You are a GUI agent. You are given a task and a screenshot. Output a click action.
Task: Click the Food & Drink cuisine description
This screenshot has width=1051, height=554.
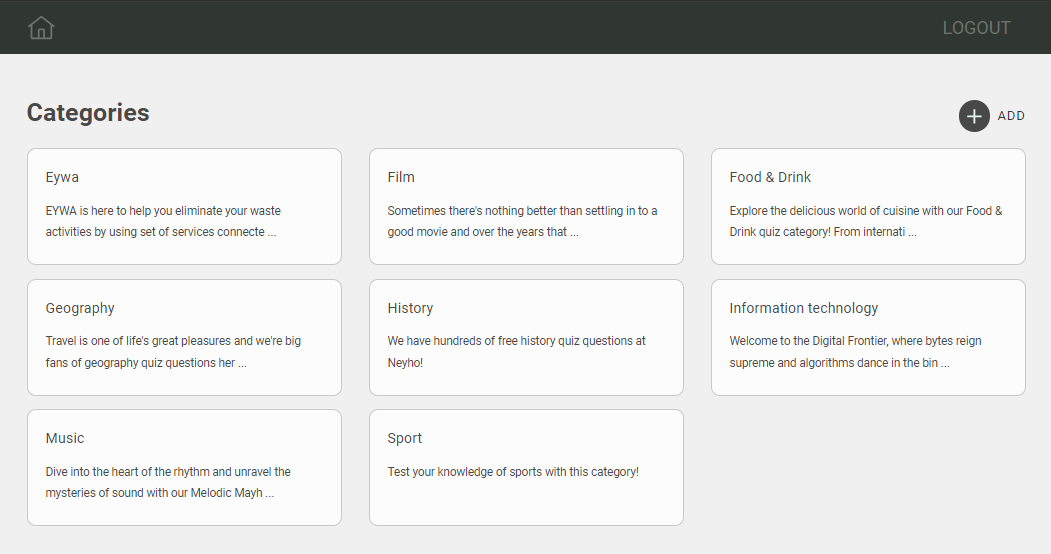coord(865,221)
